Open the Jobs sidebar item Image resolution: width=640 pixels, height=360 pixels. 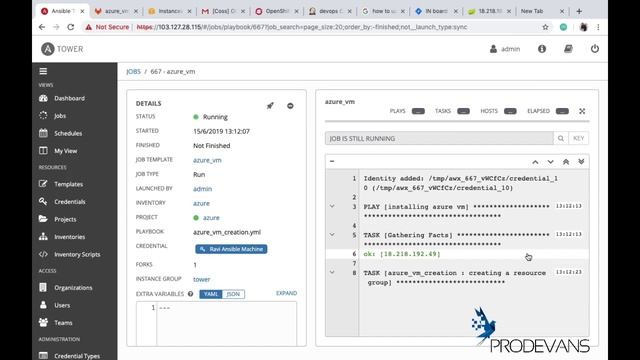[x=60, y=116]
